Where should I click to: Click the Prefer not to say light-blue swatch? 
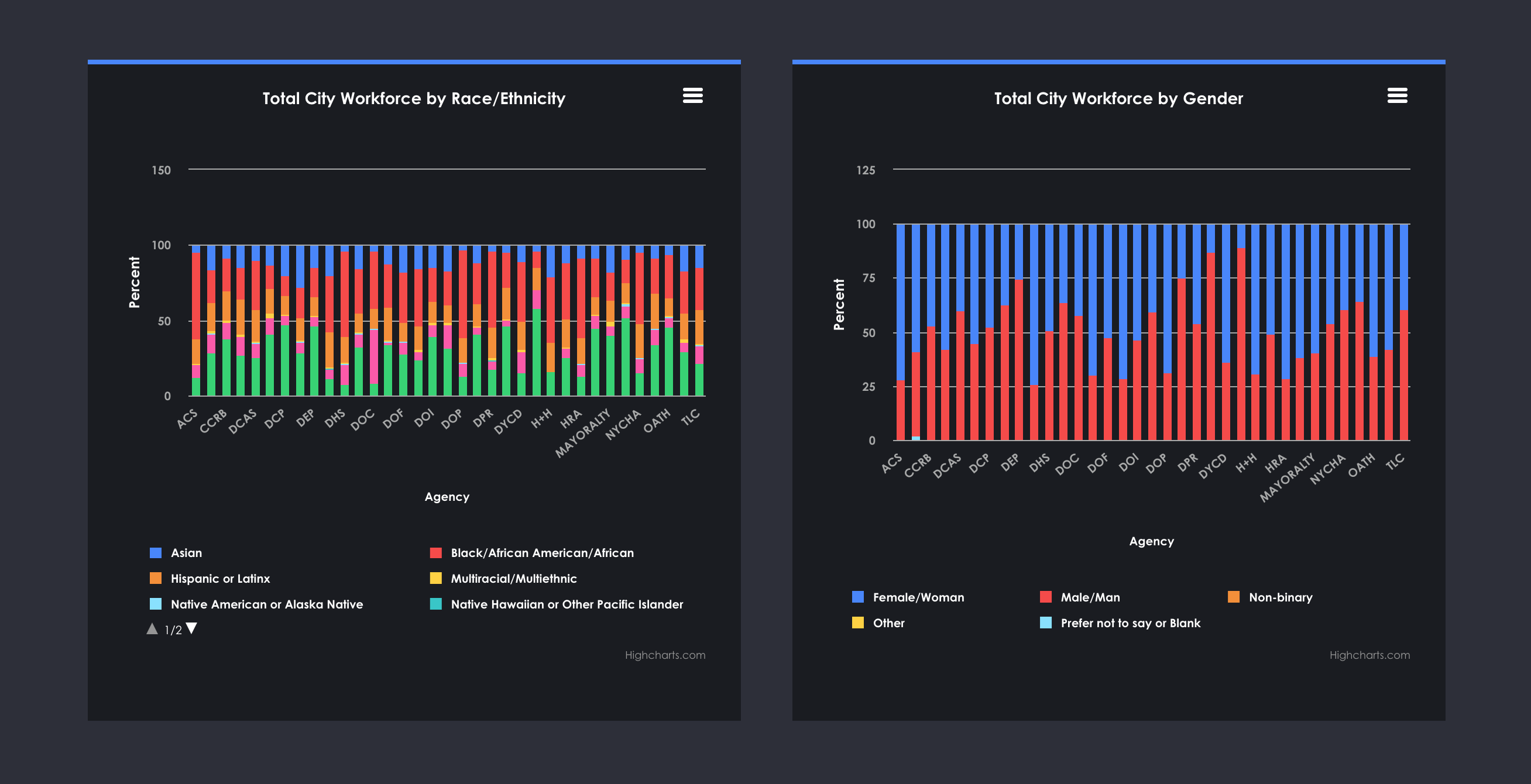pos(1046,623)
